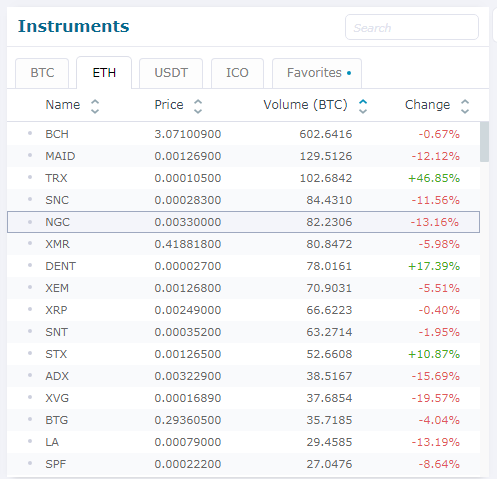497x479 pixels.
Task: Click BCH price 3.07100900
Action: [188, 134]
